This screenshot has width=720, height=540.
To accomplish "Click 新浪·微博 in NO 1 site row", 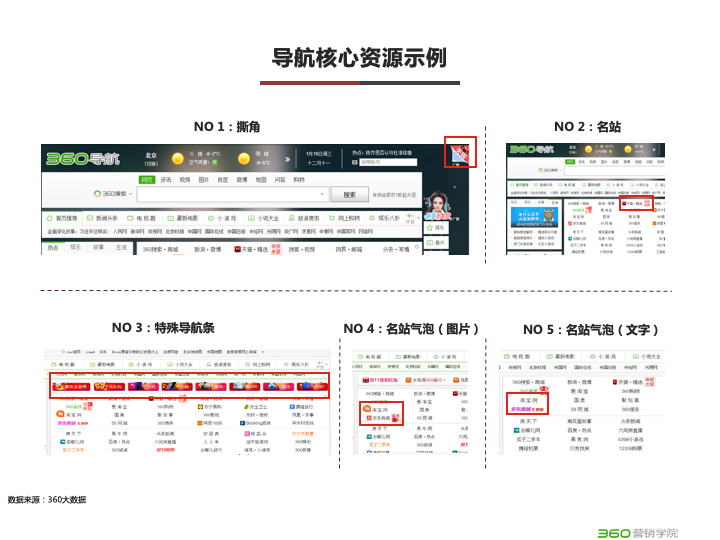I will click(208, 249).
